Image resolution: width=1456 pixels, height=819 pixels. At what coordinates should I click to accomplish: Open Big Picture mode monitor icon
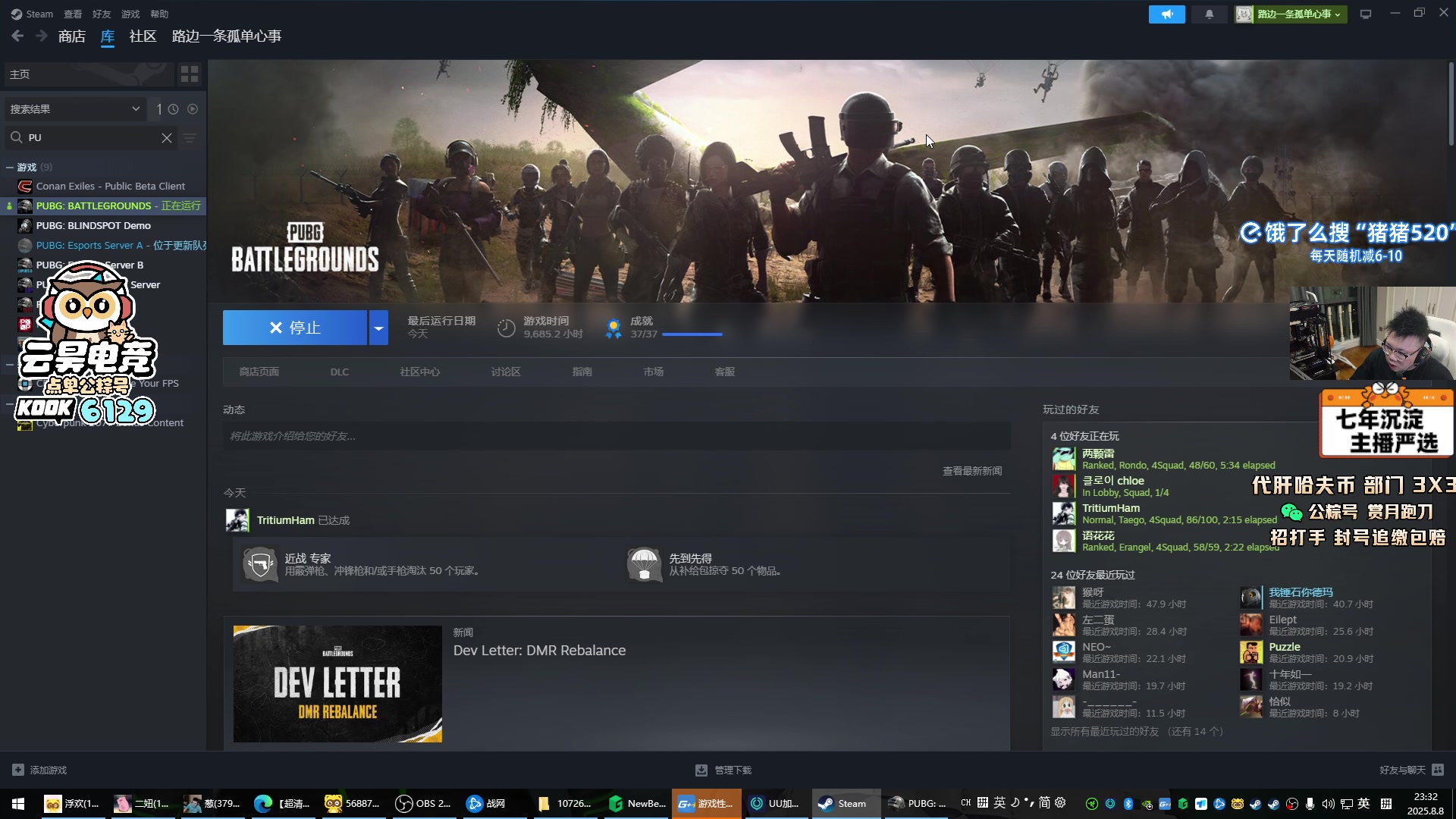[1365, 14]
